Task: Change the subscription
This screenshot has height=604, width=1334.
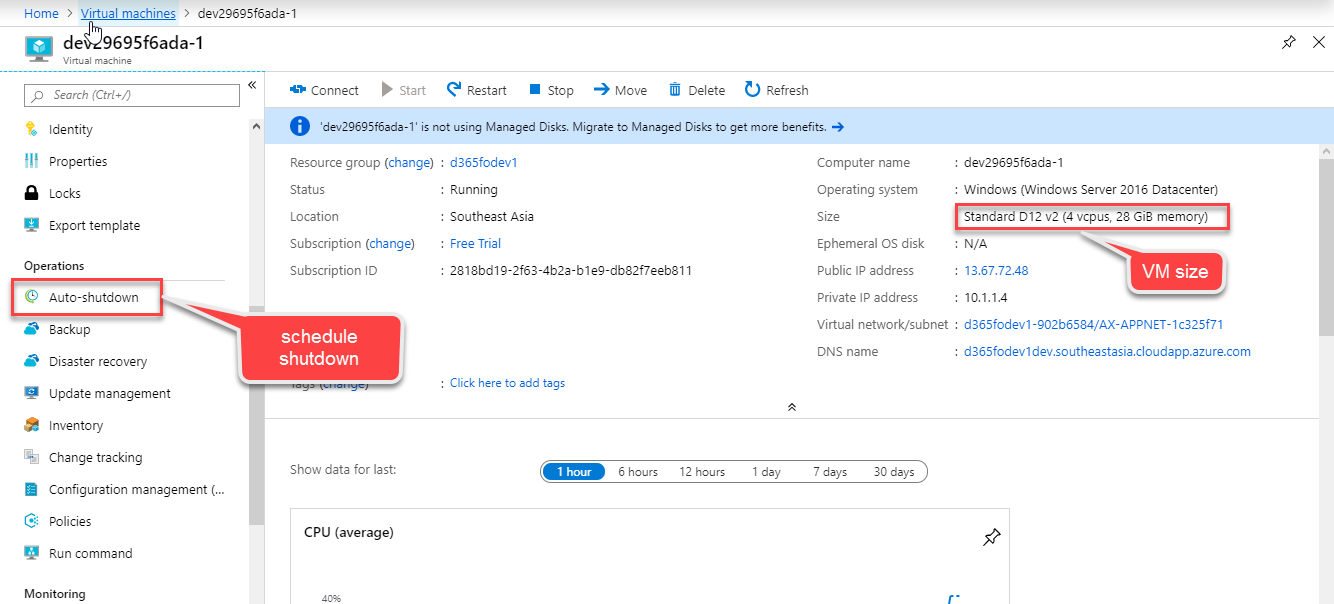Action: coord(390,243)
